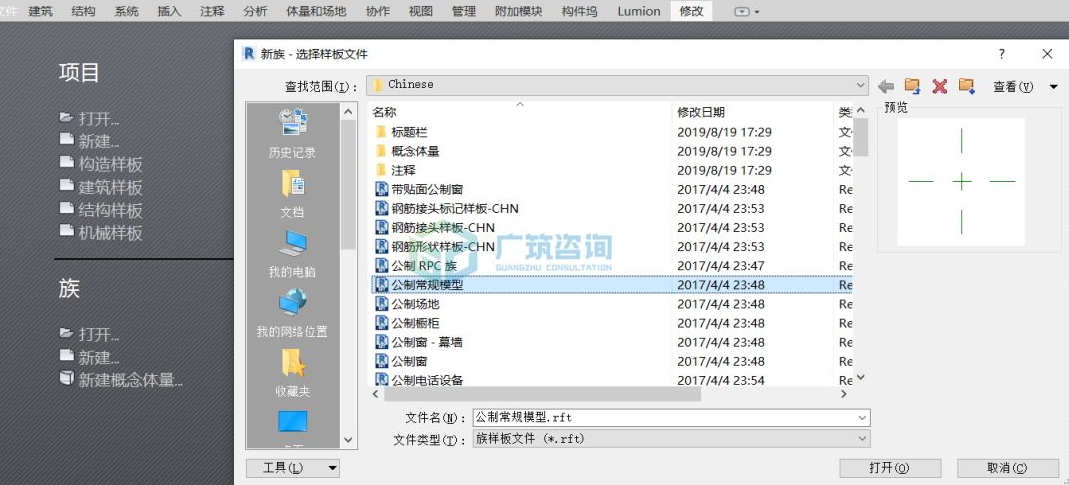Open 建筑样板 under 项目

(x=110, y=187)
